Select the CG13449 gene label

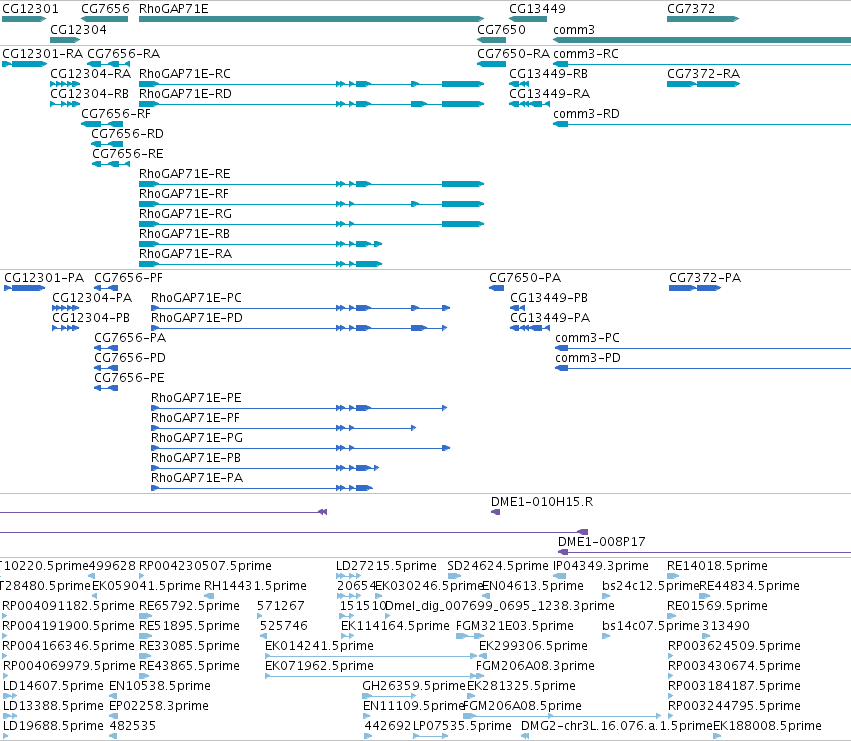point(537,9)
